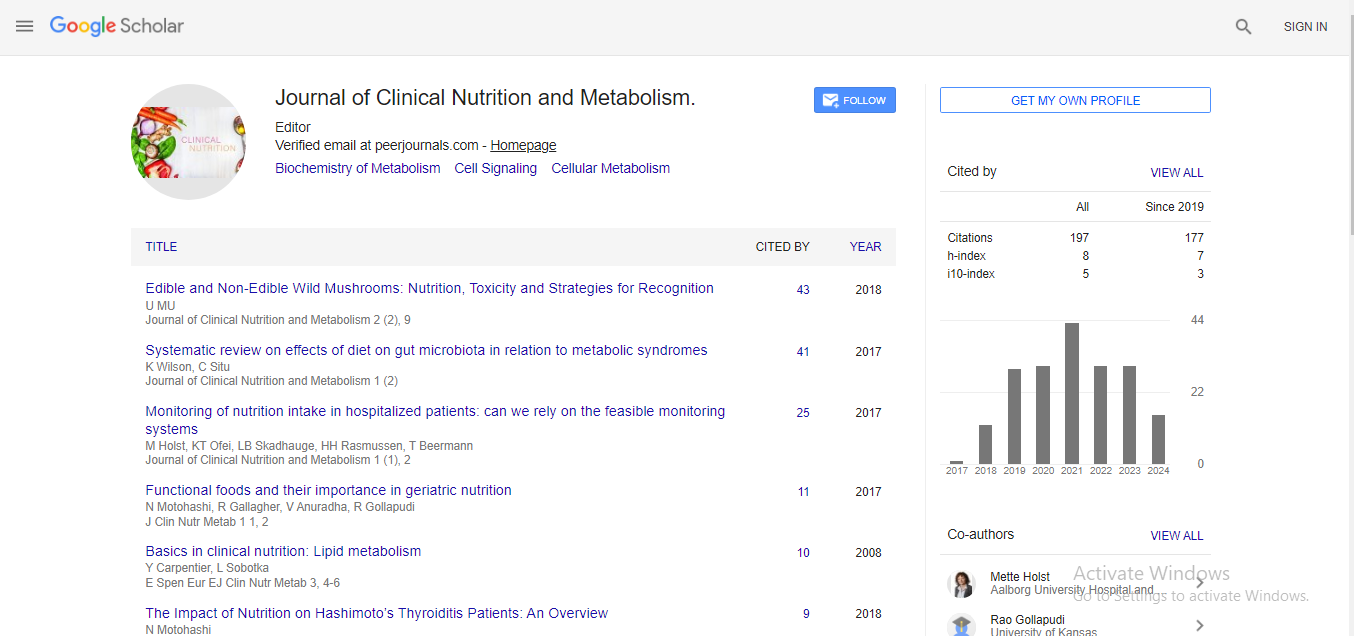Click the 2023 citations bar
Screen dimensions: 1354x636
1129,415
